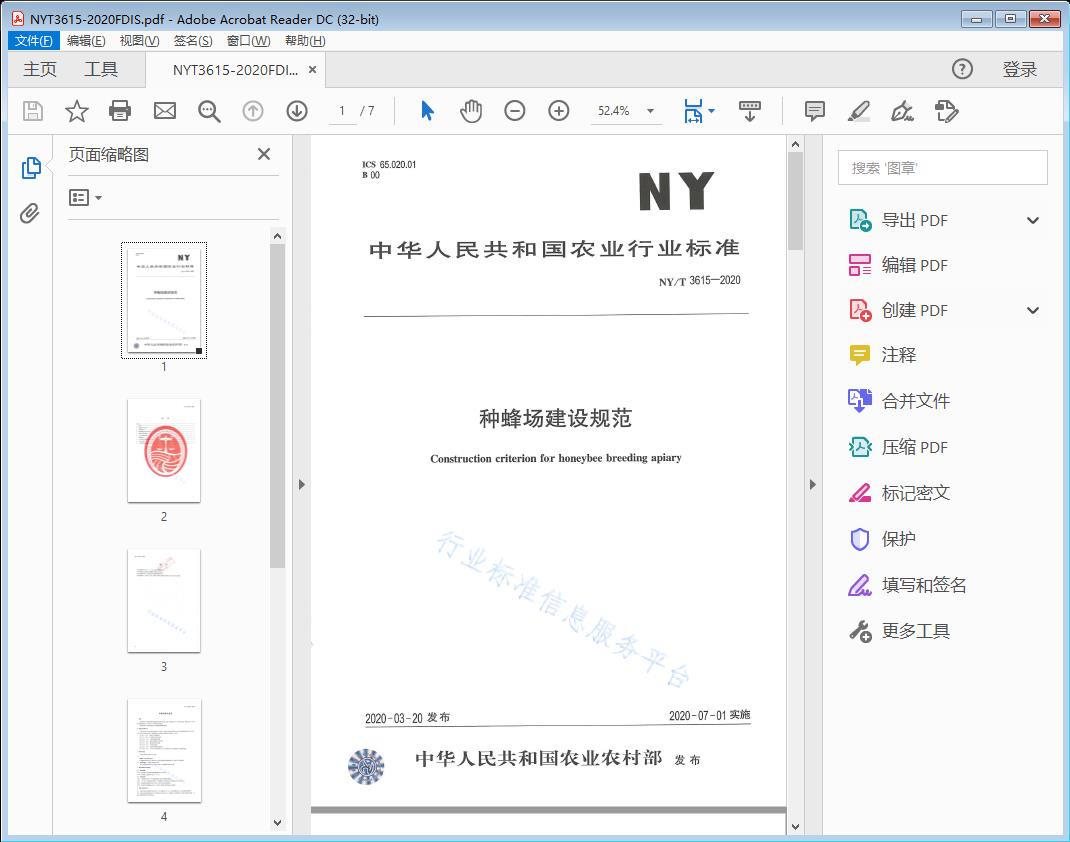The width and height of the screenshot is (1070, 842).
Task: Click the zoom out minus button
Action: [x=515, y=111]
